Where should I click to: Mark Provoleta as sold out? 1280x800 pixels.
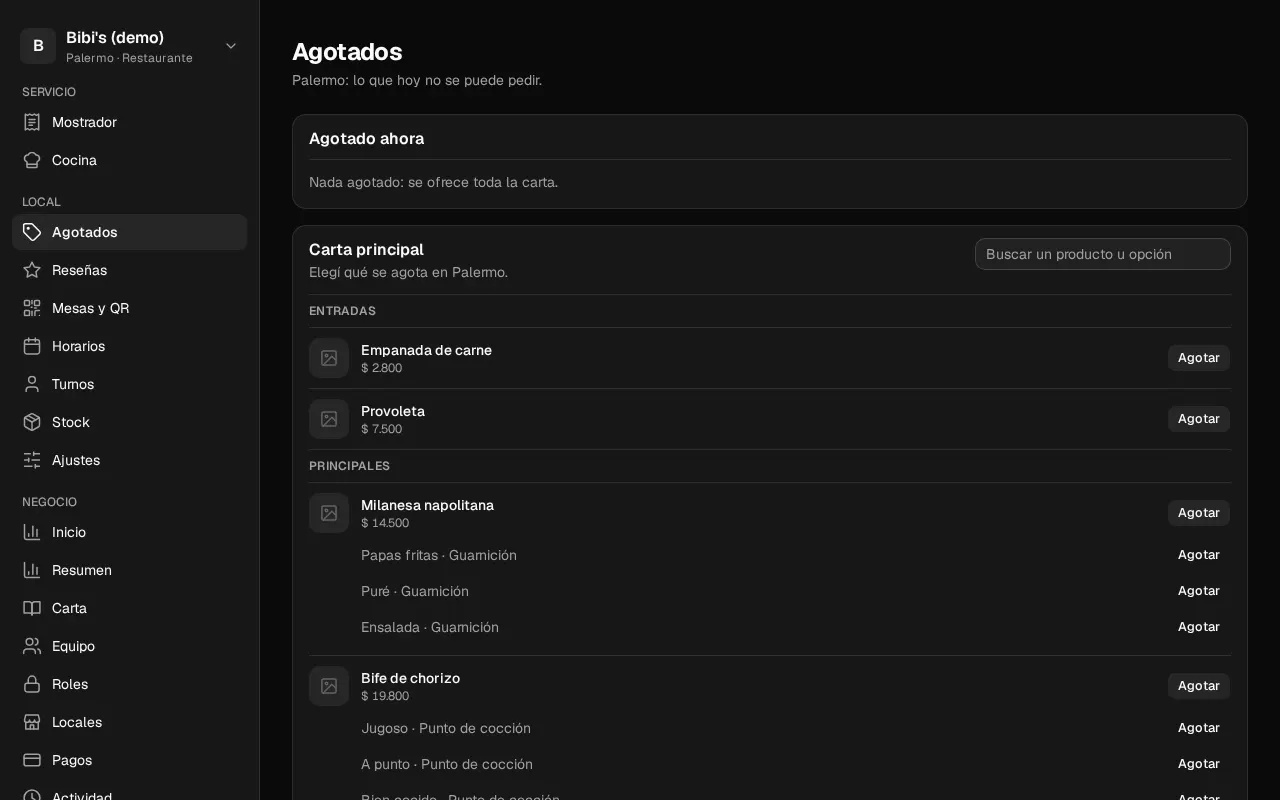pos(1199,419)
